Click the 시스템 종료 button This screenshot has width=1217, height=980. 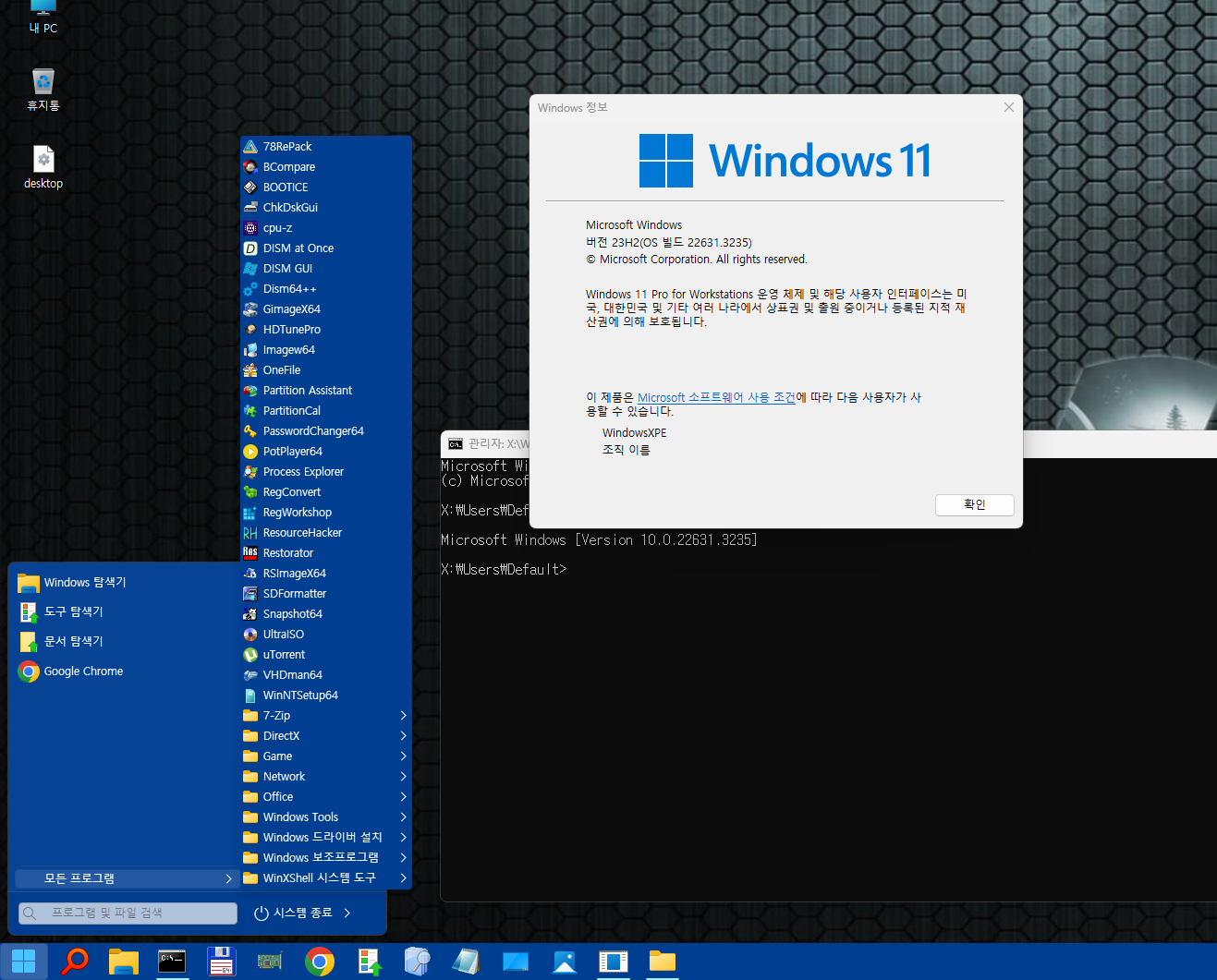294,913
